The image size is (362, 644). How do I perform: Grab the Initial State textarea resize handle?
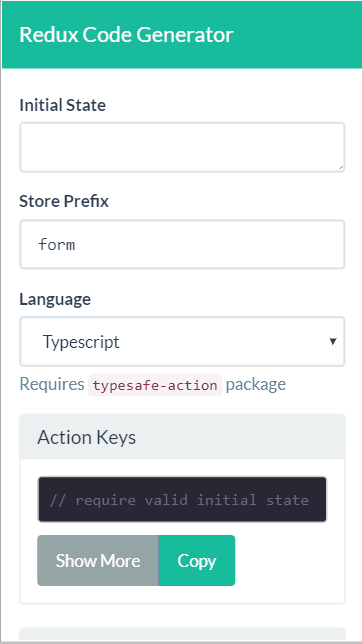[340, 167]
